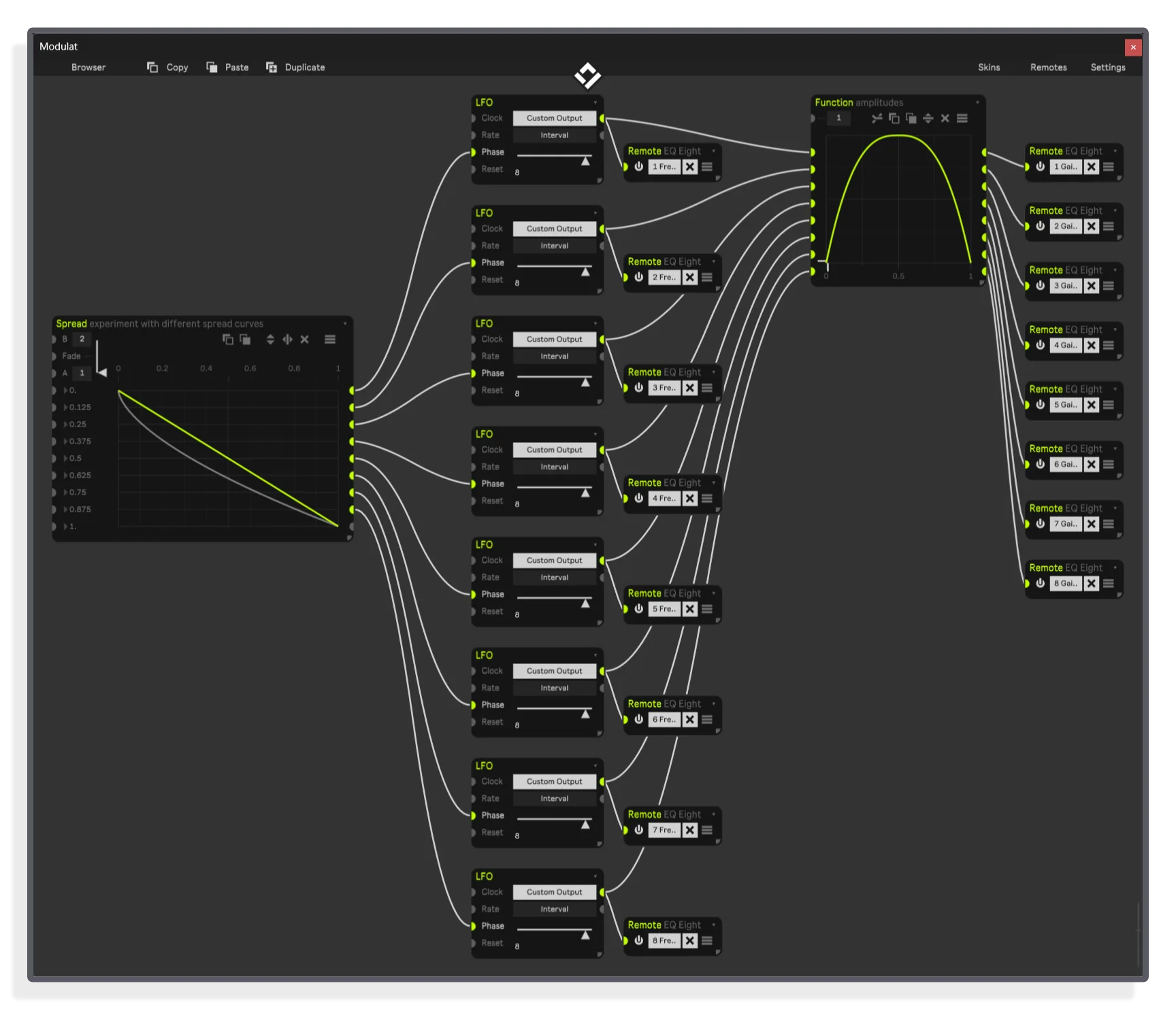Open the Spread module title dropdown arrow

(x=345, y=324)
